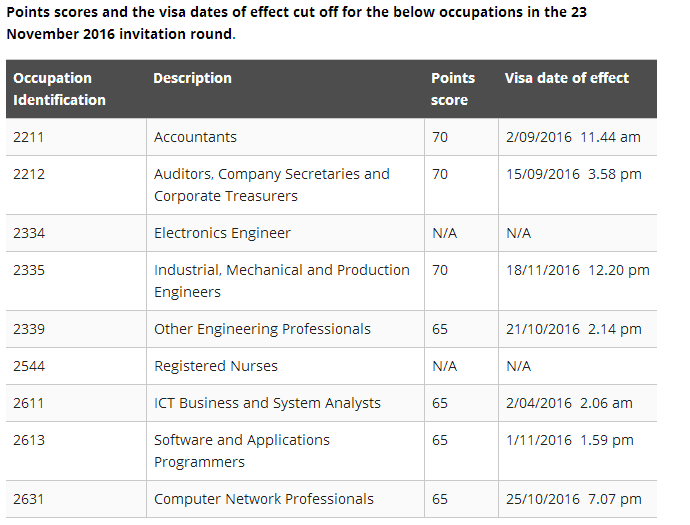The image size is (690, 525).
Task: Click the Accountants description cell
Action: point(196,137)
